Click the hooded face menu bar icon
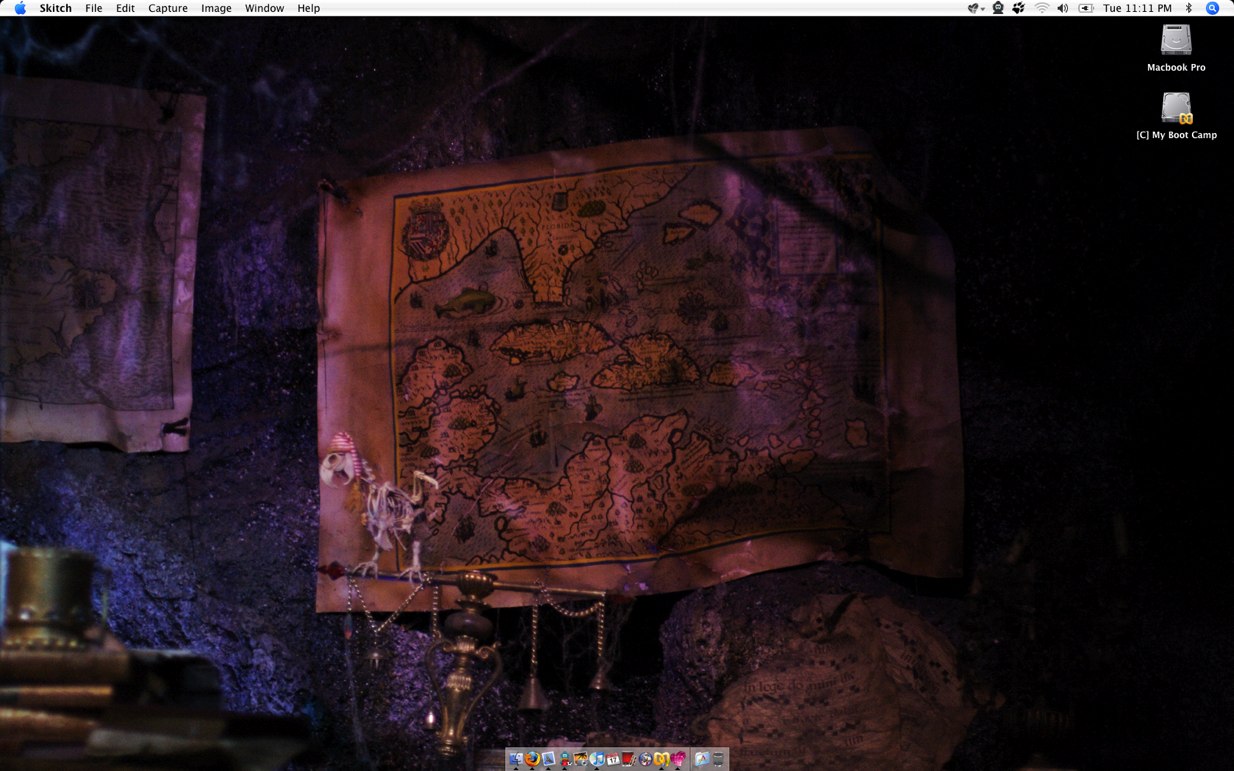The width and height of the screenshot is (1234, 771). tap(998, 8)
